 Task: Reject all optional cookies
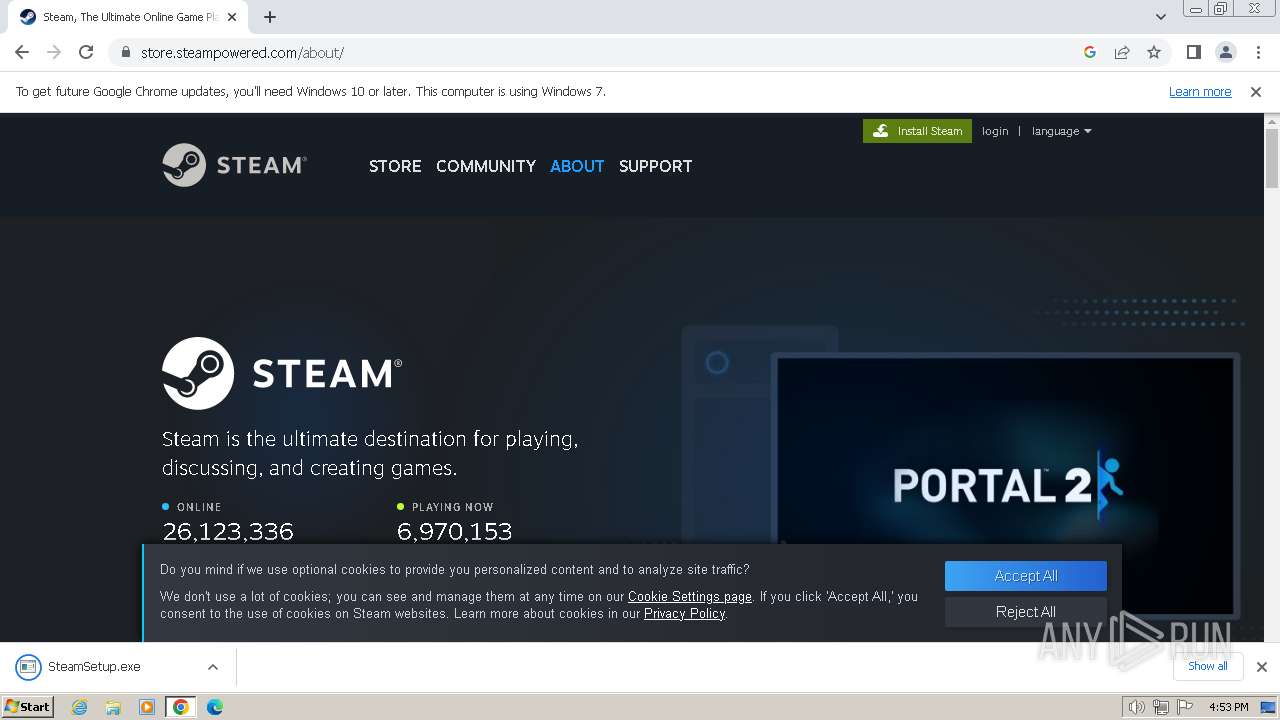[x=1026, y=612]
